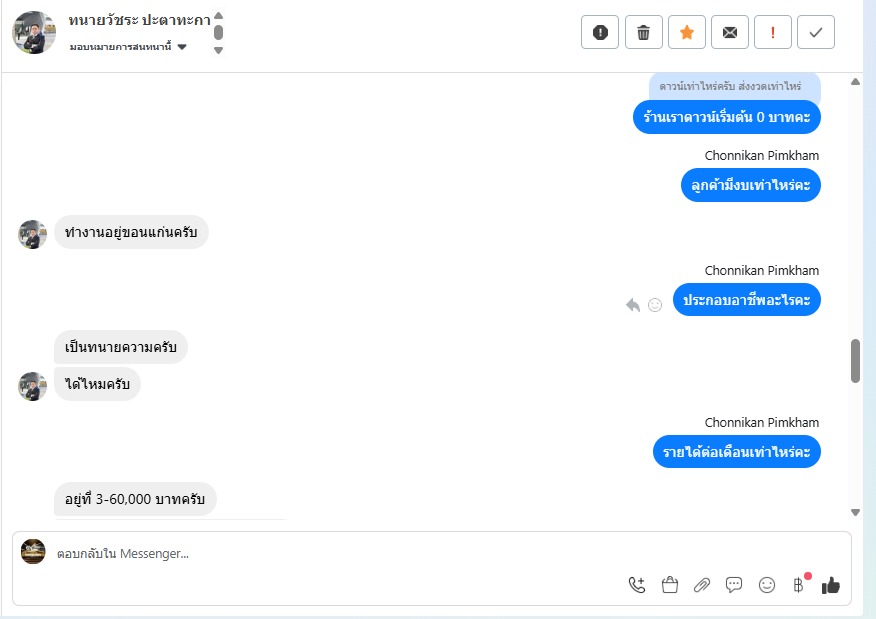Click the baht payment request icon

click(798, 585)
